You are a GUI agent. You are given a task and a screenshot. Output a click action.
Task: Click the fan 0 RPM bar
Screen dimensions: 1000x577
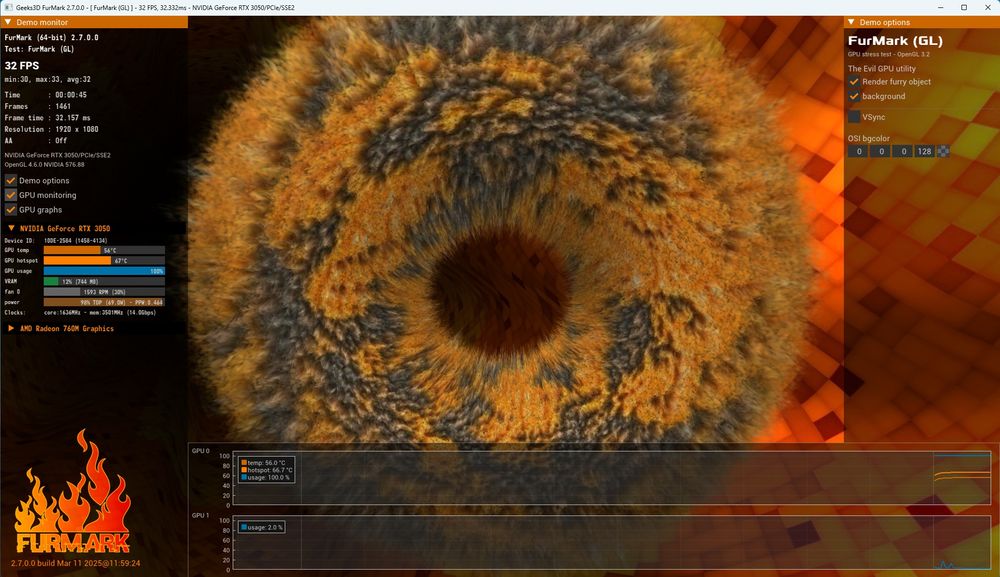(x=104, y=291)
